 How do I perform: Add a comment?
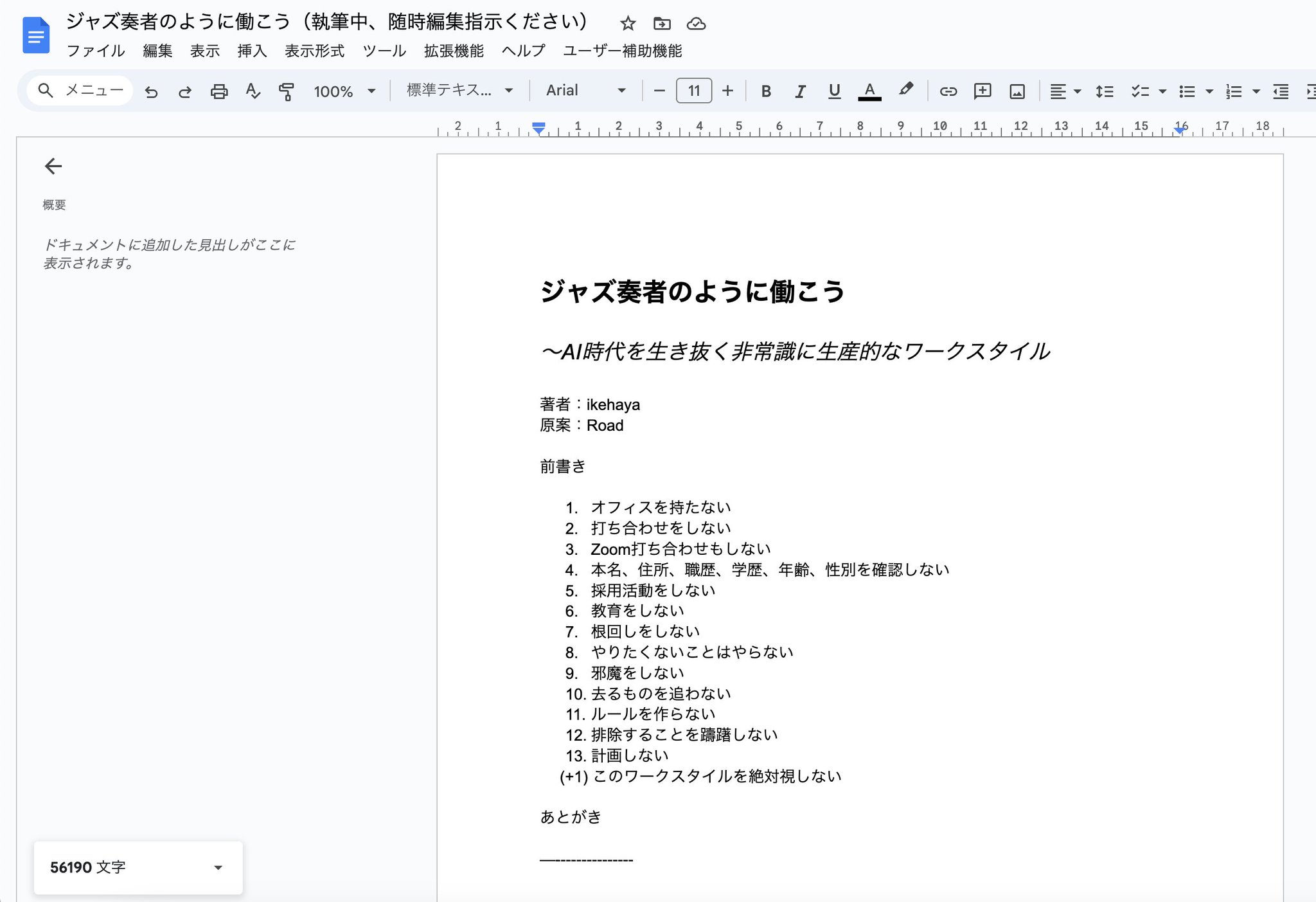pyautogui.click(x=983, y=91)
